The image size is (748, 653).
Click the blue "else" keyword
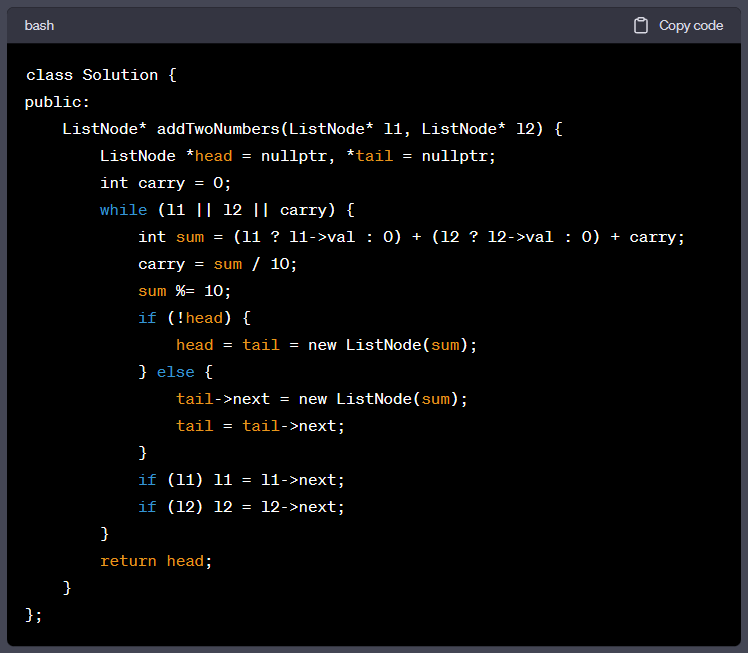(x=176, y=372)
